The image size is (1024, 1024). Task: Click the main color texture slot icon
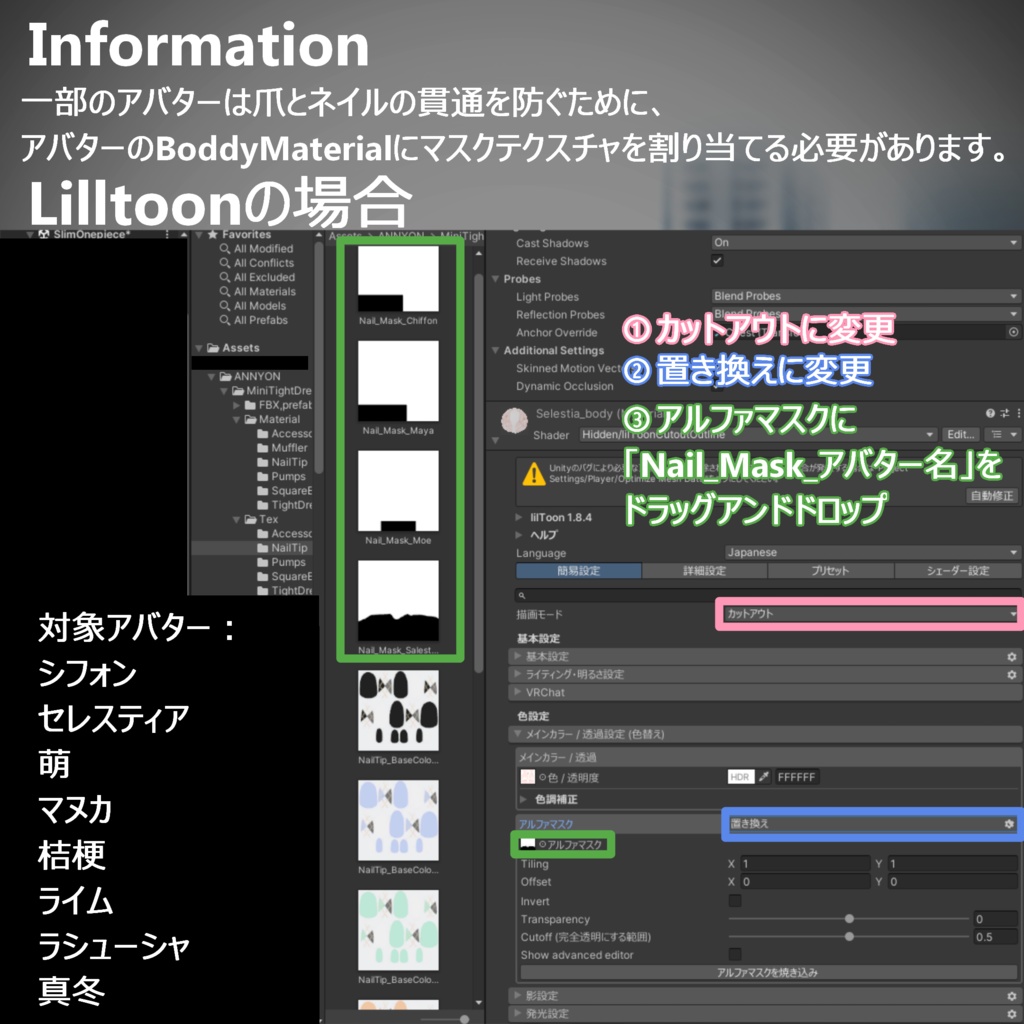[527, 777]
